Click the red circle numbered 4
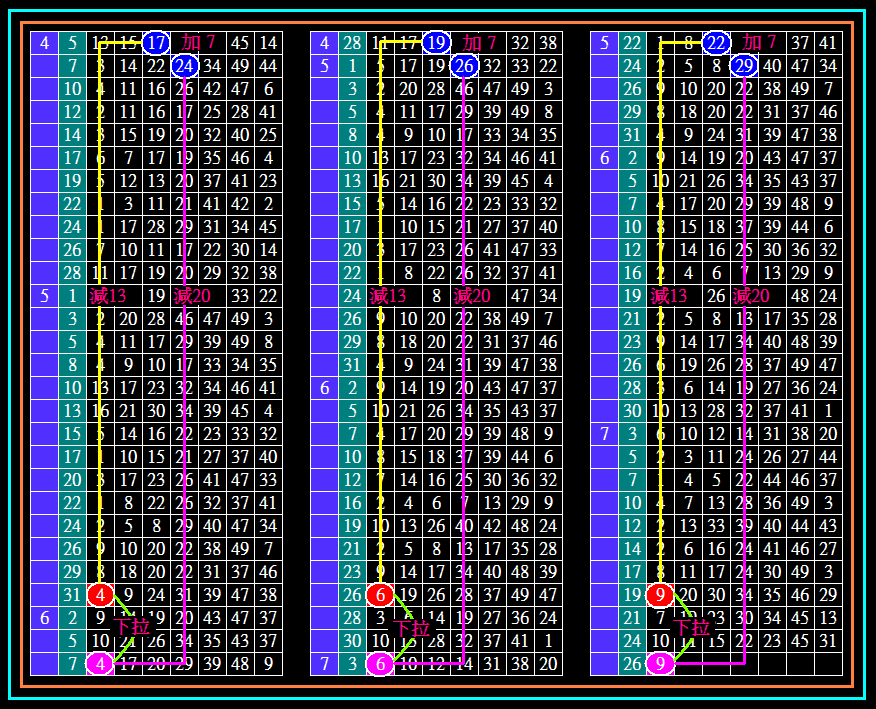 101,595
